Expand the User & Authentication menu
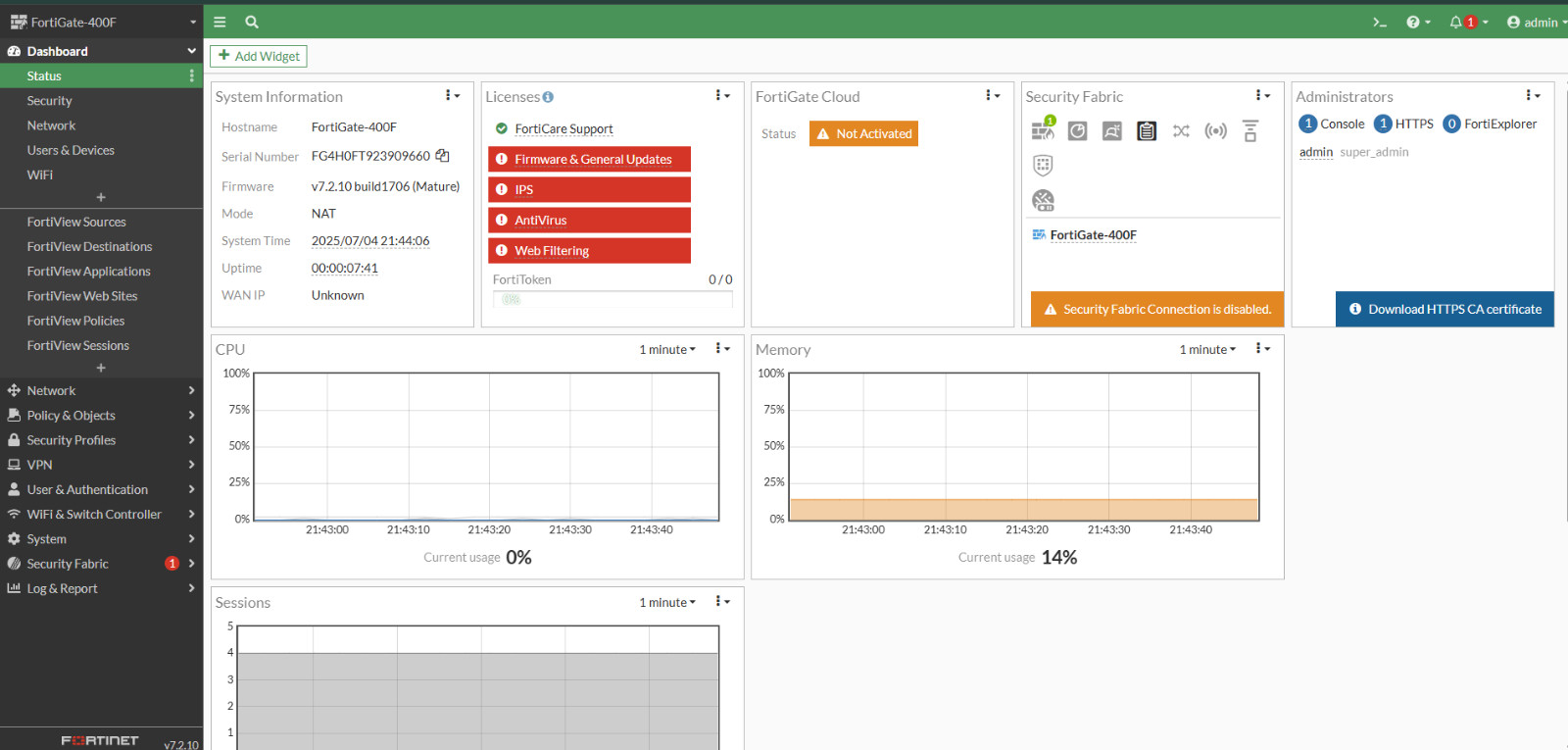1568x750 pixels. [x=102, y=489]
